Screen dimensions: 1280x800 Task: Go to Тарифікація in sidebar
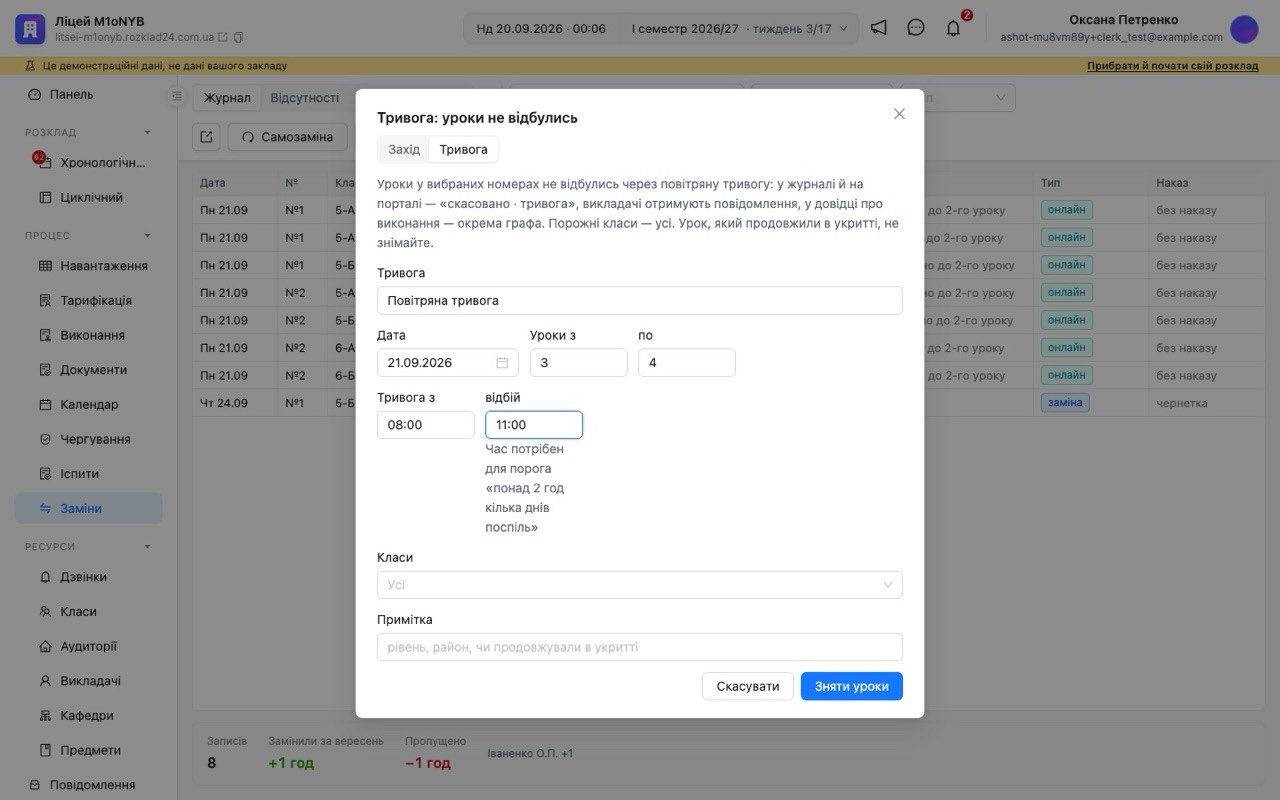click(x=88, y=300)
